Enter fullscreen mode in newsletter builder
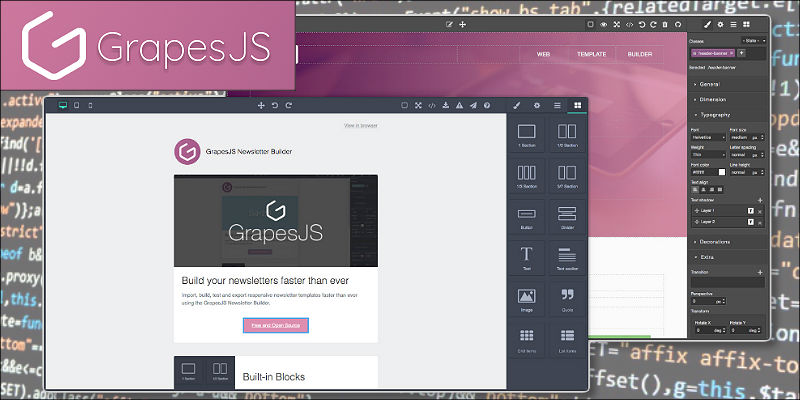Image resolution: width=800 pixels, height=400 pixels. pyautogui.click(x=418, y=105)
